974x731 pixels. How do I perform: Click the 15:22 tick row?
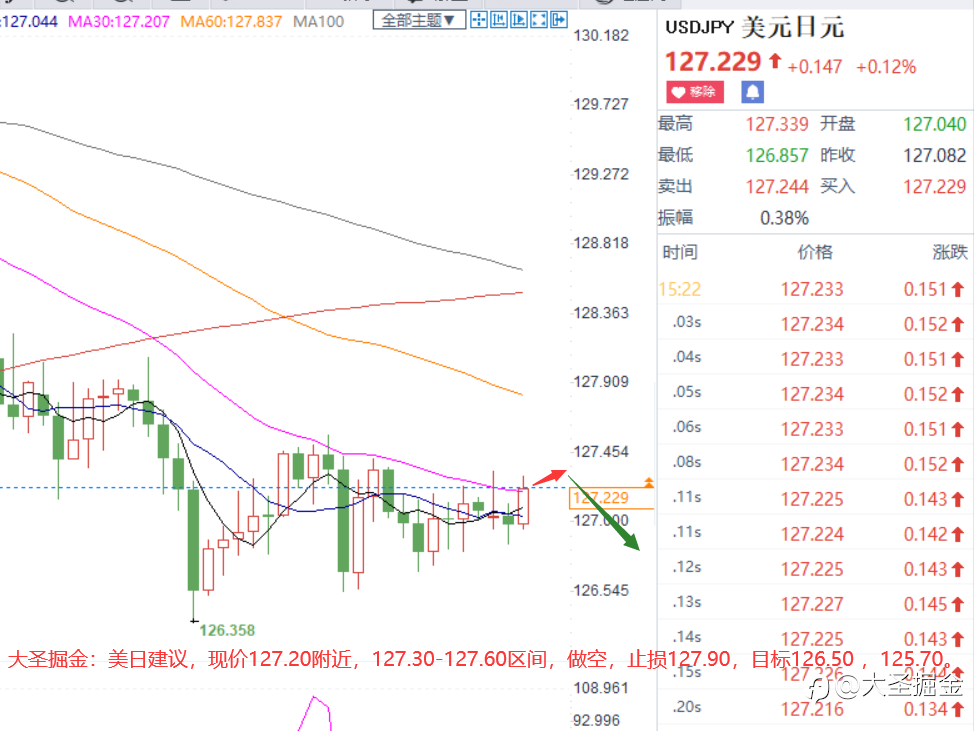point(813,289)
